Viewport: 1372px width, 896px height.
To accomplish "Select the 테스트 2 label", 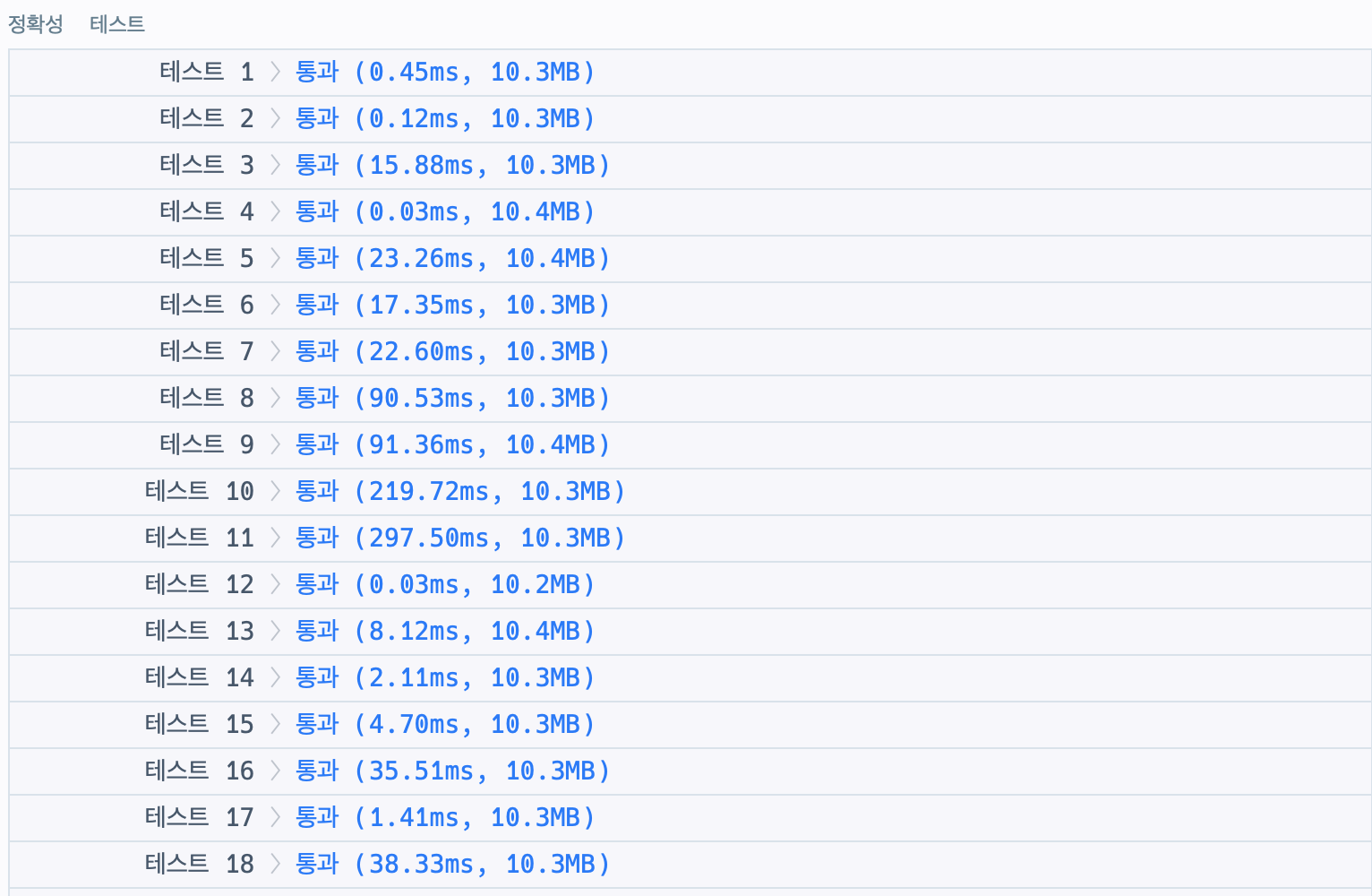I will [207, 118].
